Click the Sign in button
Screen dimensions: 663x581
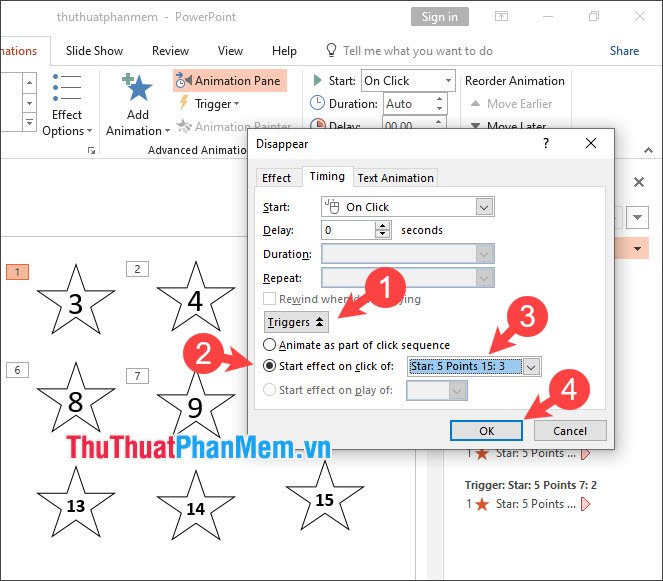[x=440, y=16]
